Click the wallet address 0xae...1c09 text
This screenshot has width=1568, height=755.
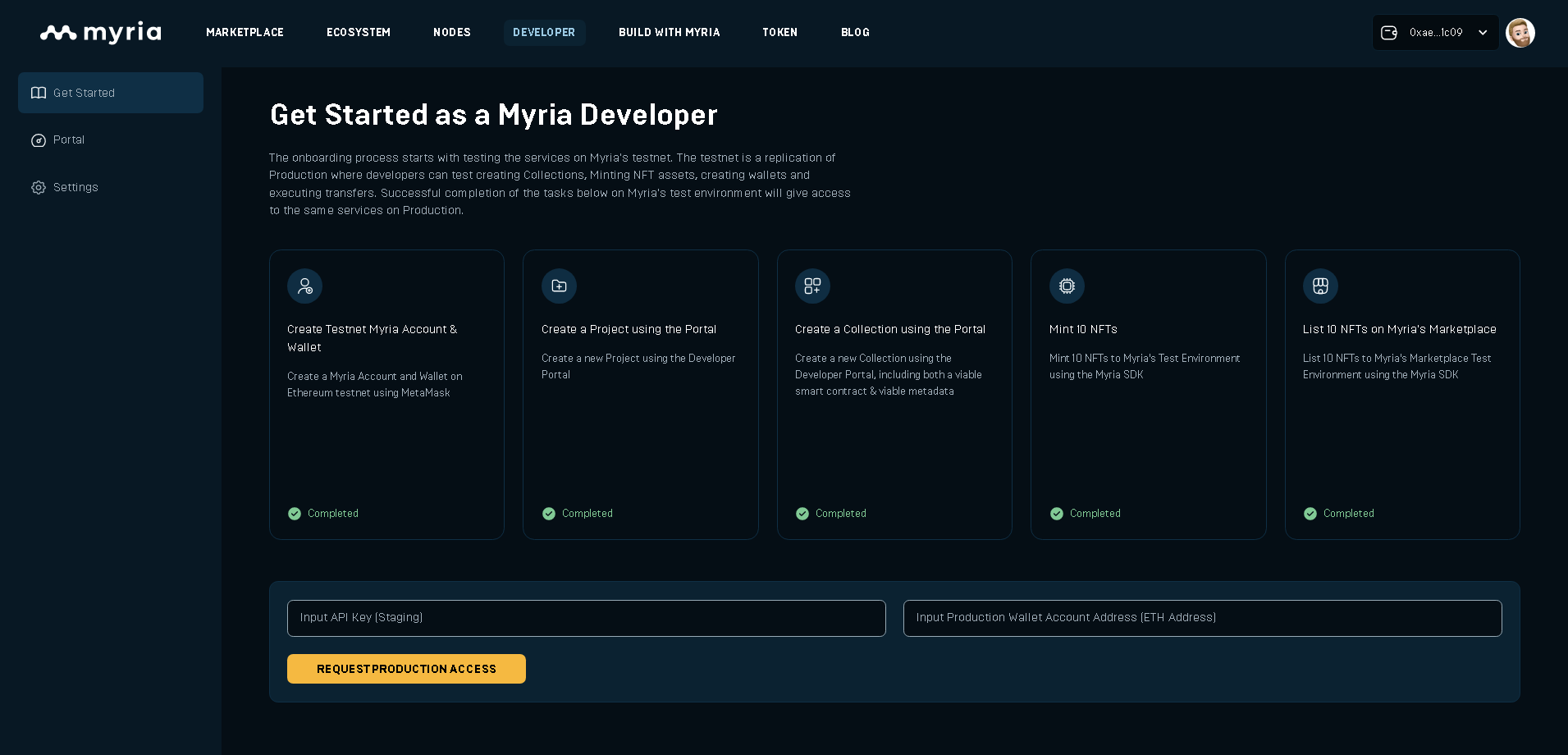pos(1436,33)
